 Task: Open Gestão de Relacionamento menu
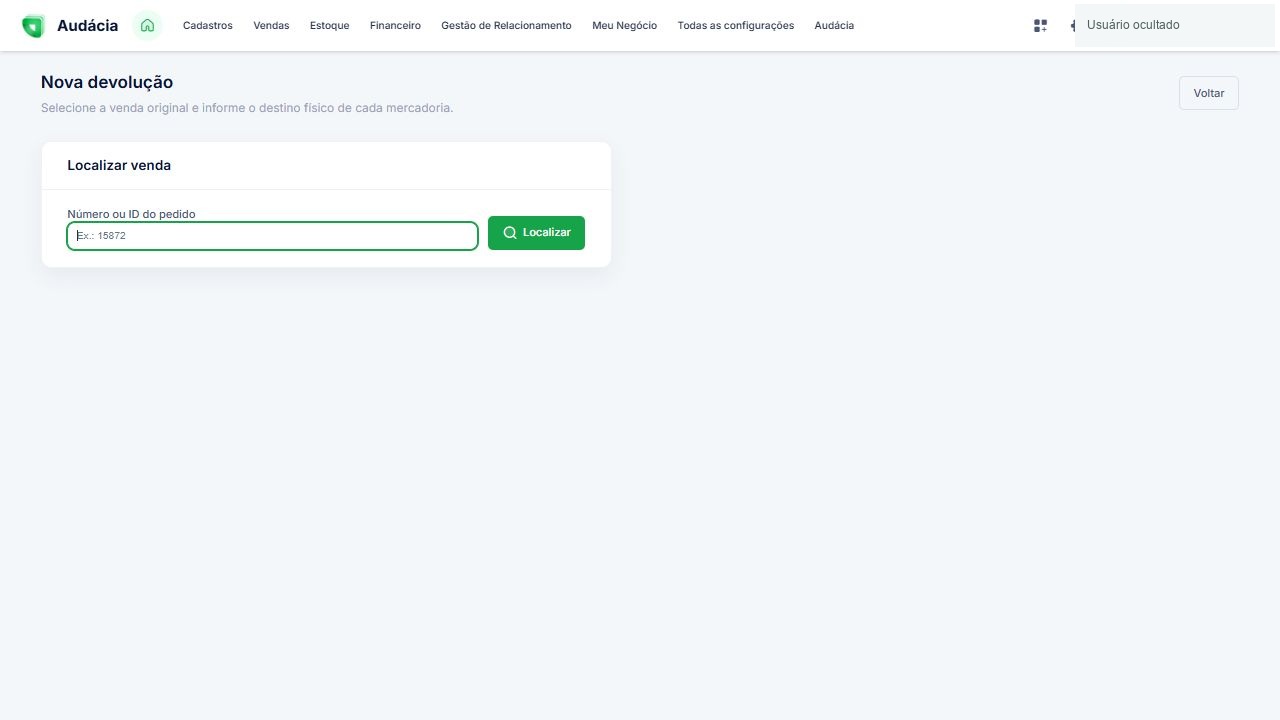[x=506, y=26]
